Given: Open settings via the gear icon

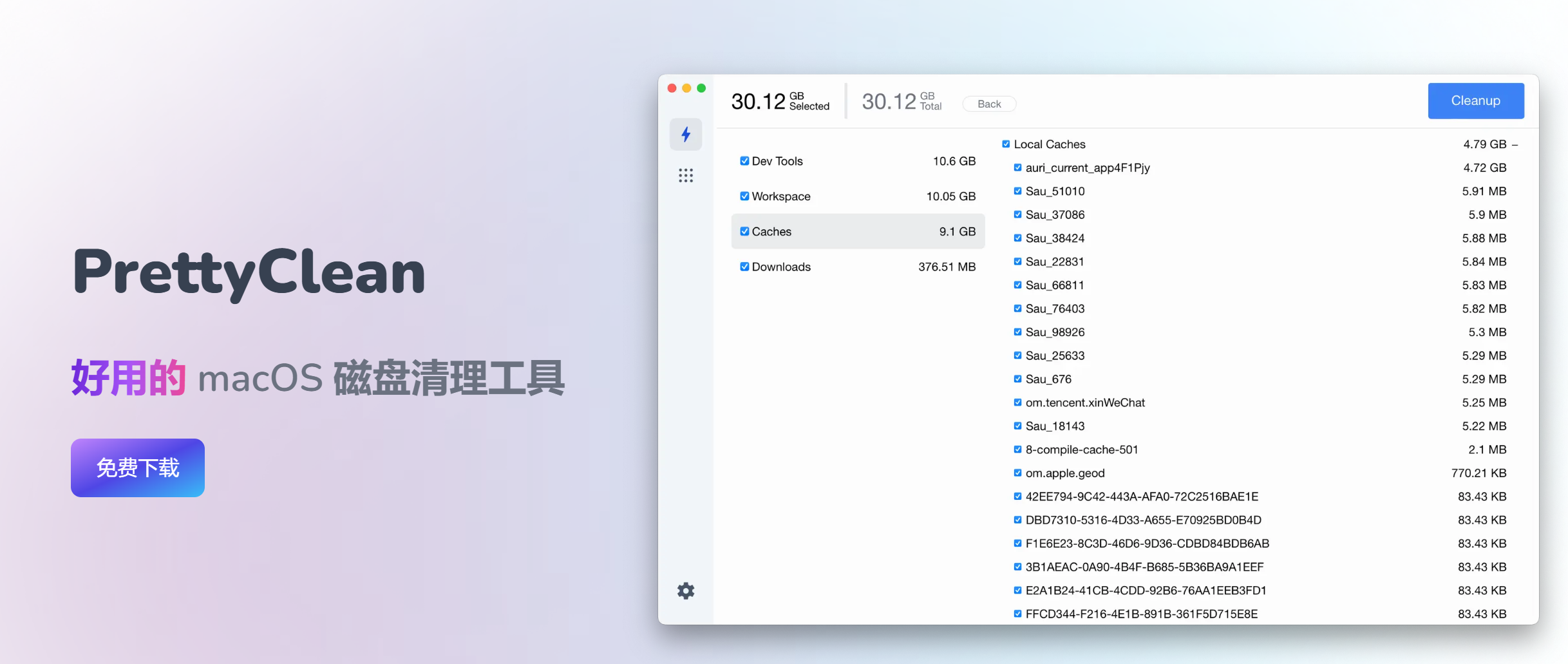Looking at the screenshot, I should point(686,591).
